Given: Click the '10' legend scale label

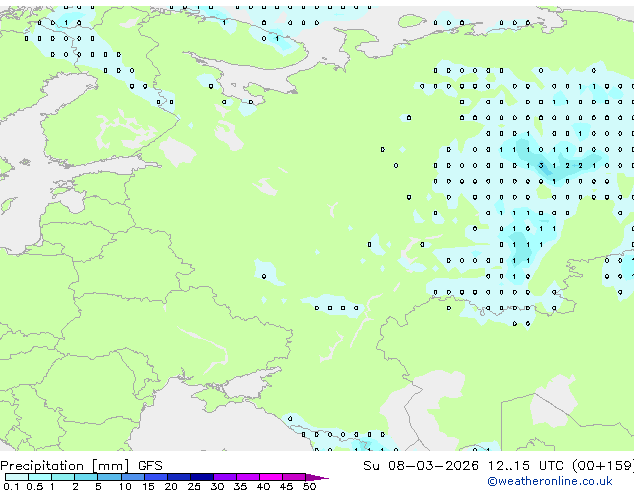Looking at the screenshot, I should tap(125, 486).
